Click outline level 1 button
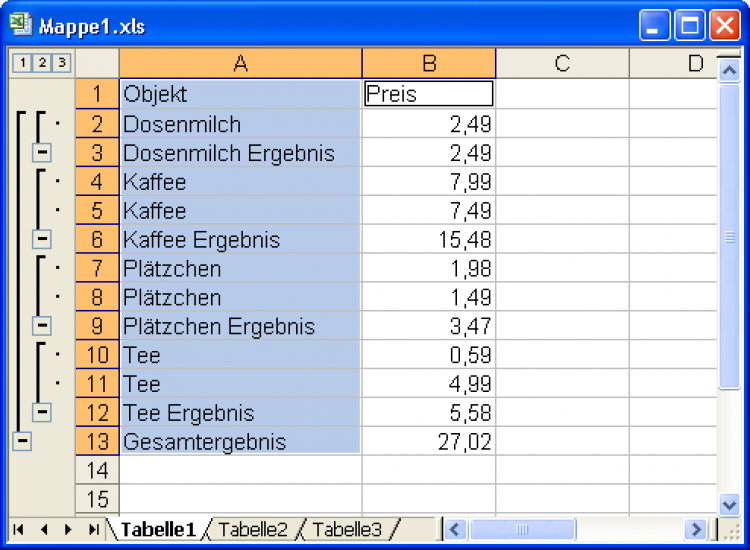Image resolution: width=750 pixels, height=550 pixels. tap(20, 63)
